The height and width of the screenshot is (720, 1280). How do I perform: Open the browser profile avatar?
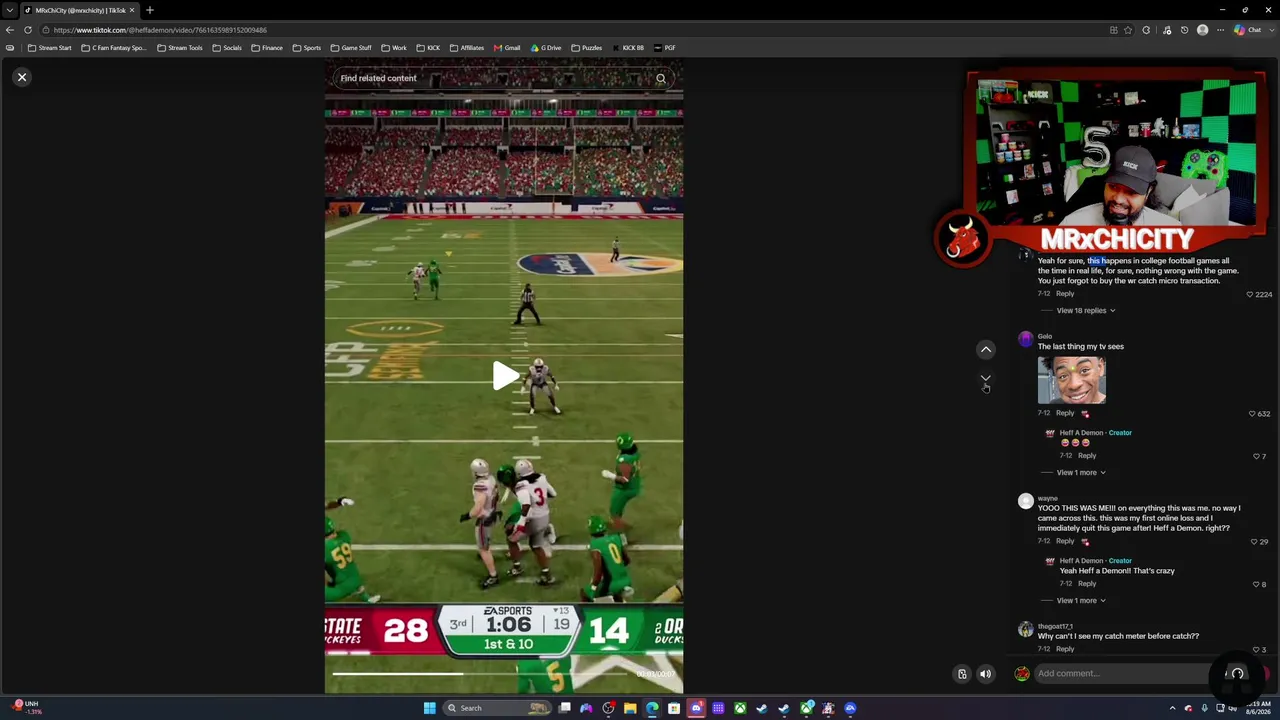click(1202, 30)
